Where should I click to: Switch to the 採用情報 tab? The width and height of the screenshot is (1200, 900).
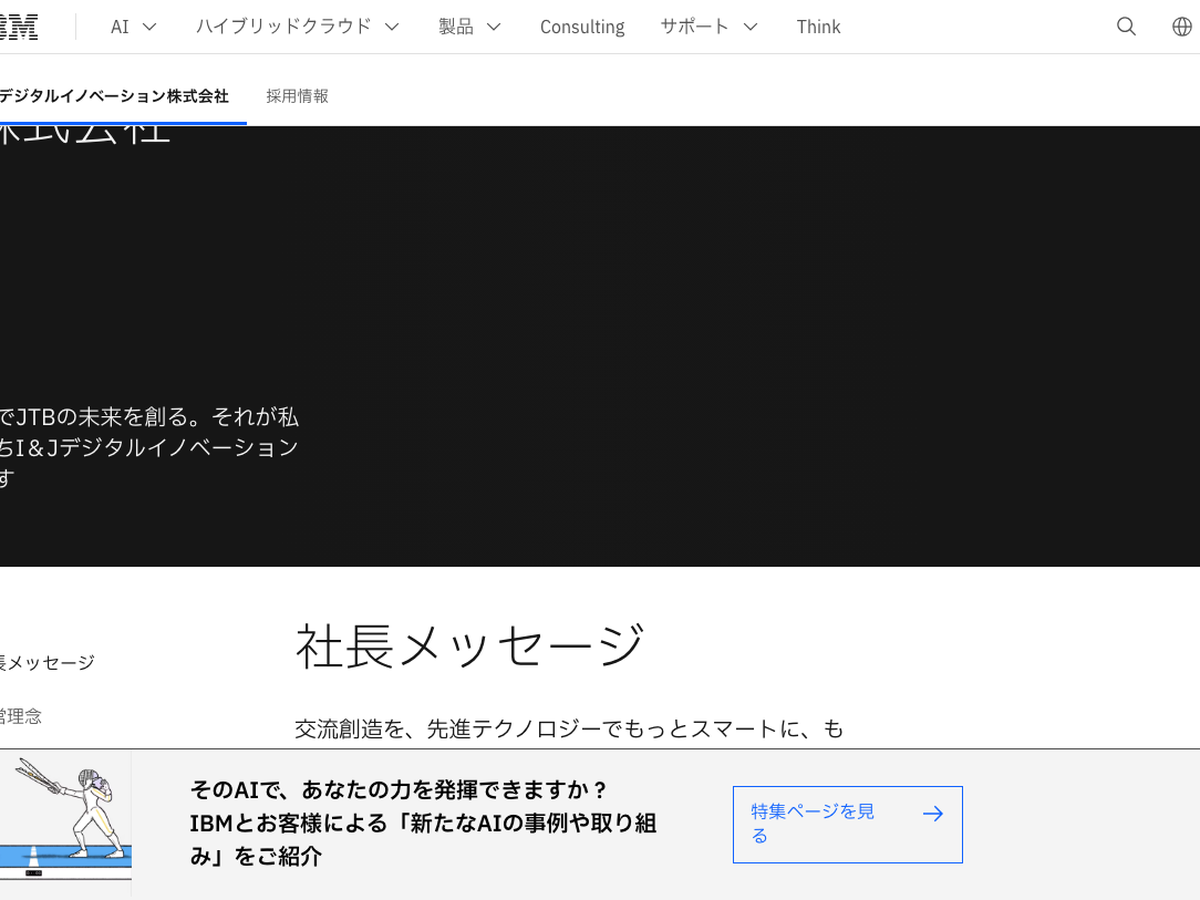(x=297, y=96)
